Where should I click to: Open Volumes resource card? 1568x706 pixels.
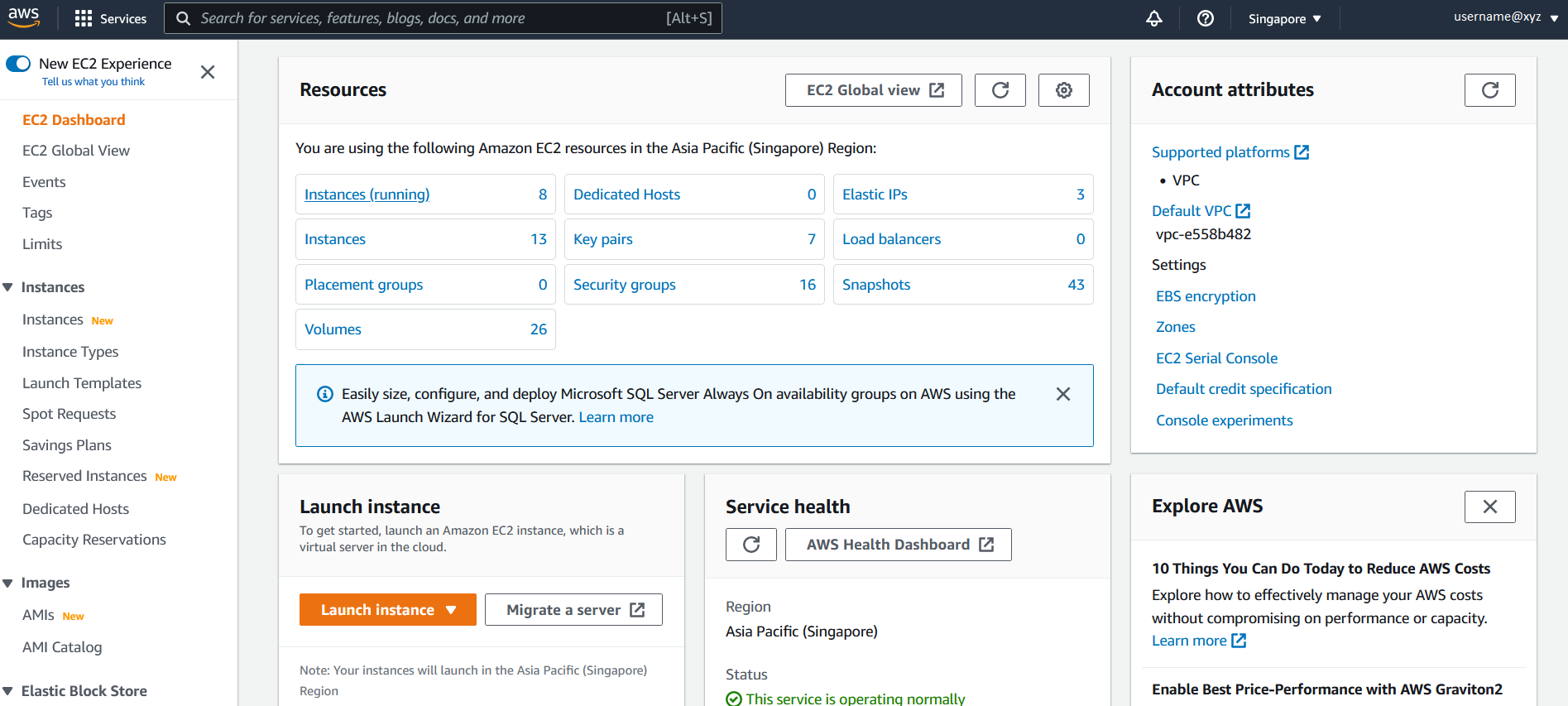tap(425, 329)
